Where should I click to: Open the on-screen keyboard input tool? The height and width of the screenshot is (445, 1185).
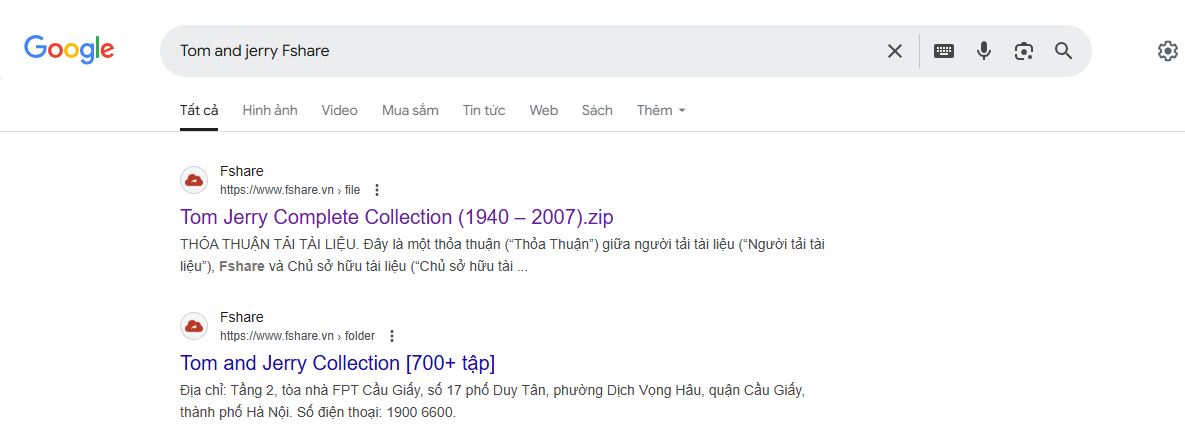coord(943,51)
